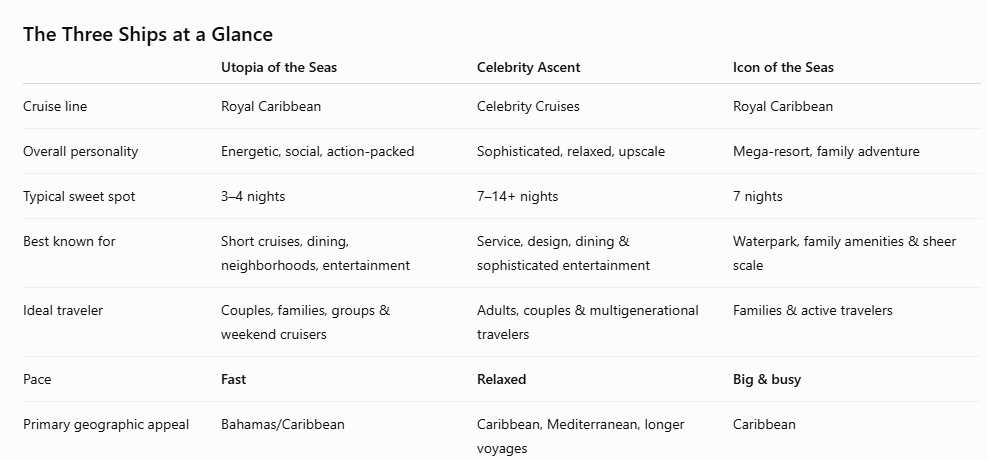Click the bold 'Big & busy' cell

(x=767, y=379)
